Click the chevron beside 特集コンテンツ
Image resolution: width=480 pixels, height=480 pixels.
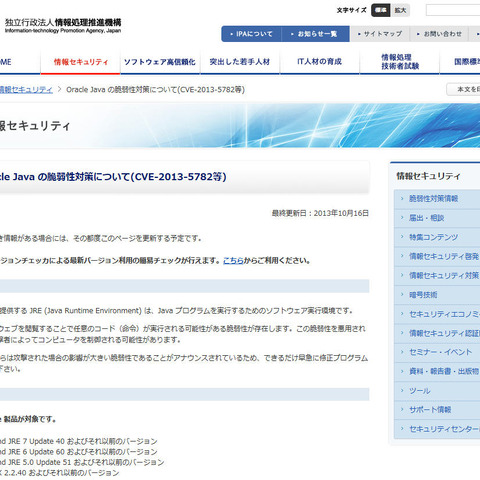402,237
